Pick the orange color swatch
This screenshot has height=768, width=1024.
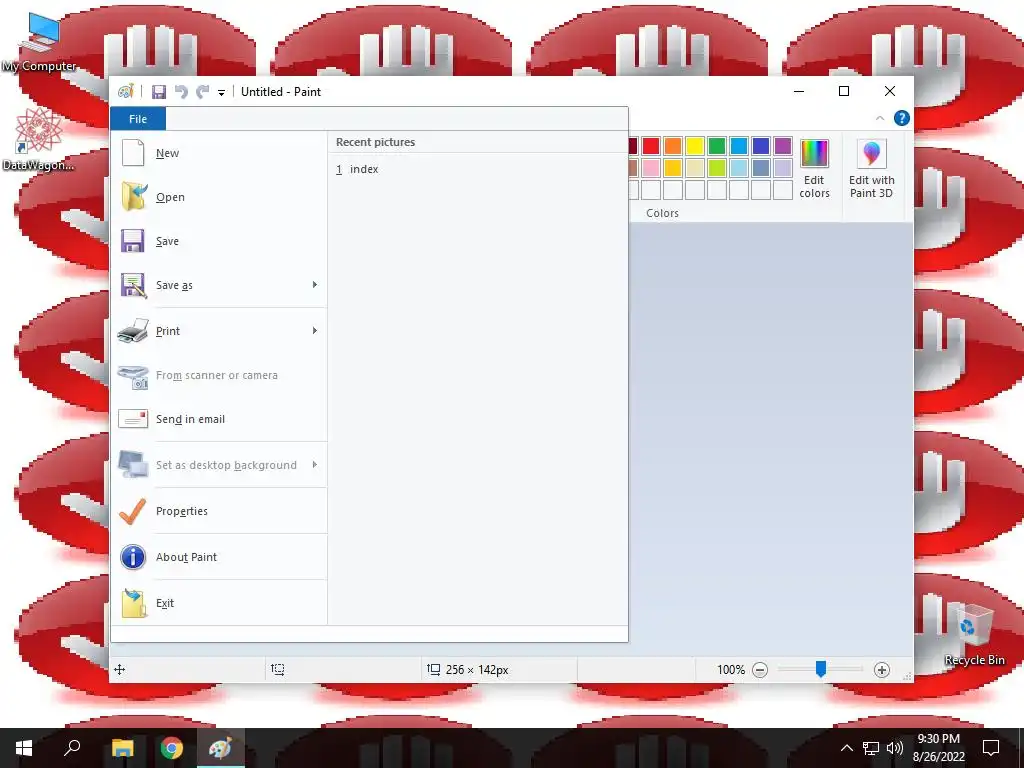click(x=673, y=146)
